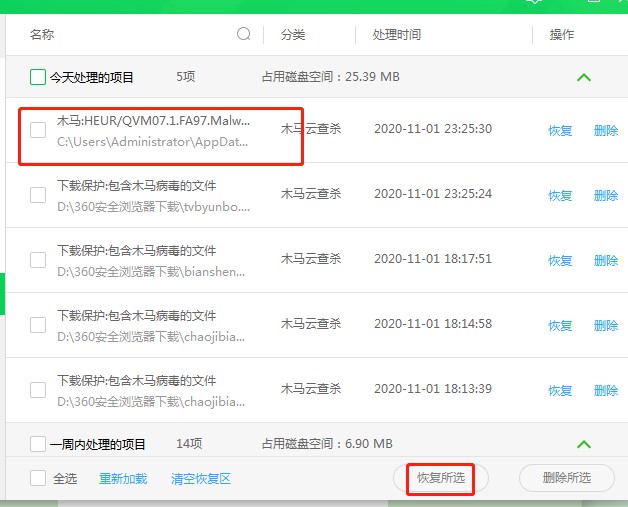Restore the entry processed at 18:14:58
Screen dimensions: 628x507
(560, 325)
